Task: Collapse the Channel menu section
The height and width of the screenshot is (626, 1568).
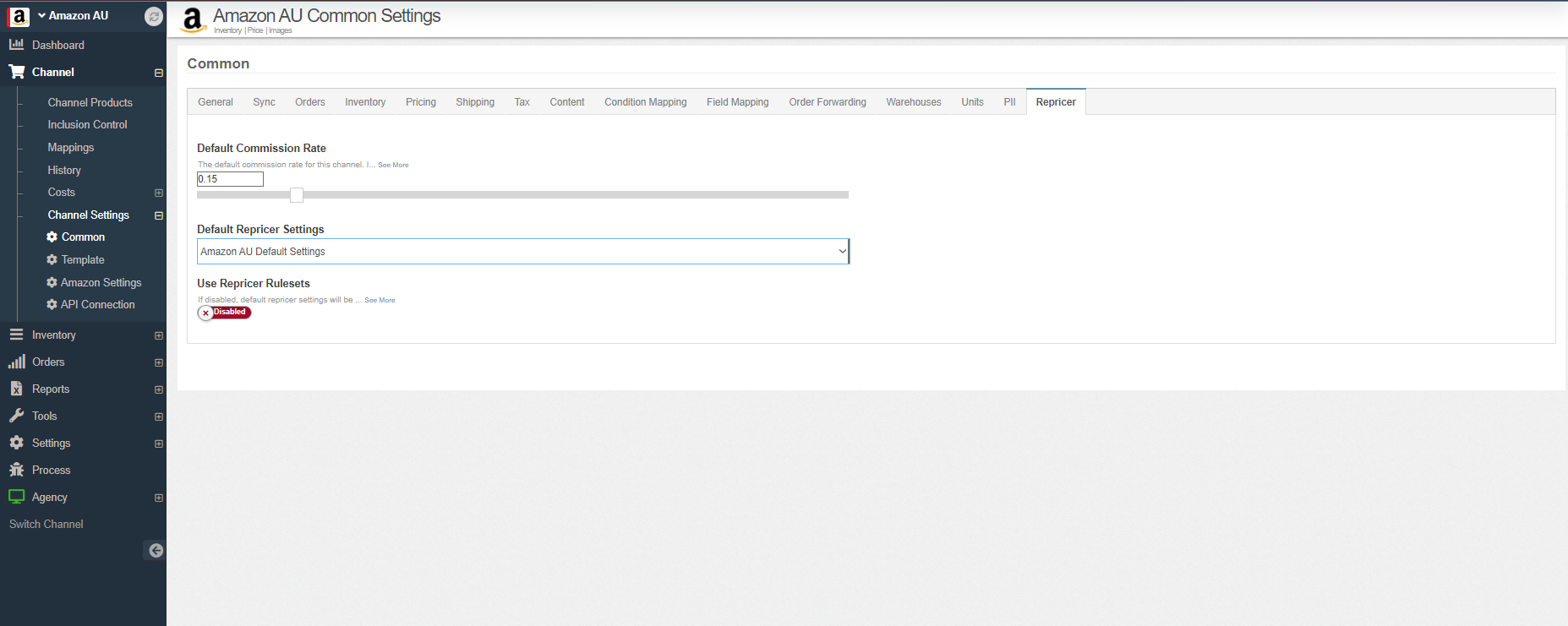Action: (x=159, y=73)
